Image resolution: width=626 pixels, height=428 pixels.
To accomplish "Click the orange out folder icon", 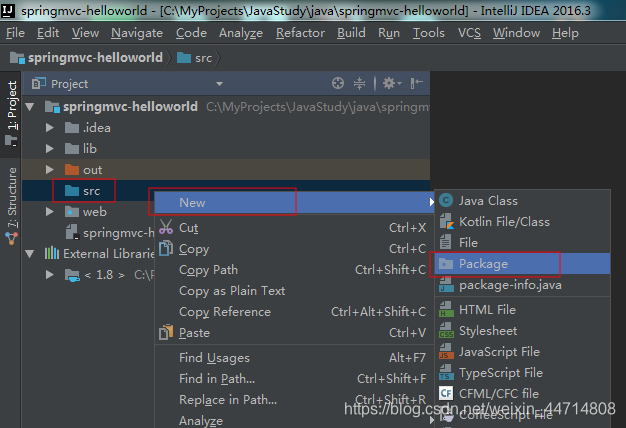I will click(72, 170).
